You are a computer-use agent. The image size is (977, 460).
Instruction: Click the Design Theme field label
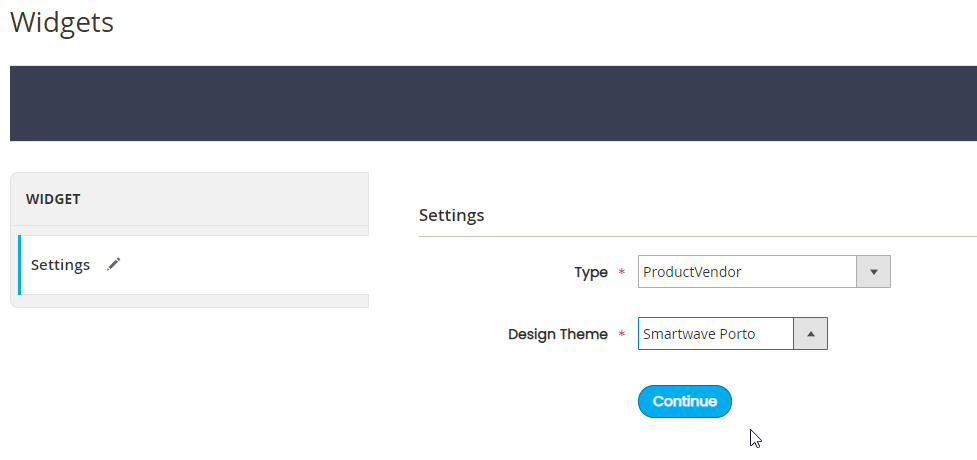[558, 334]
